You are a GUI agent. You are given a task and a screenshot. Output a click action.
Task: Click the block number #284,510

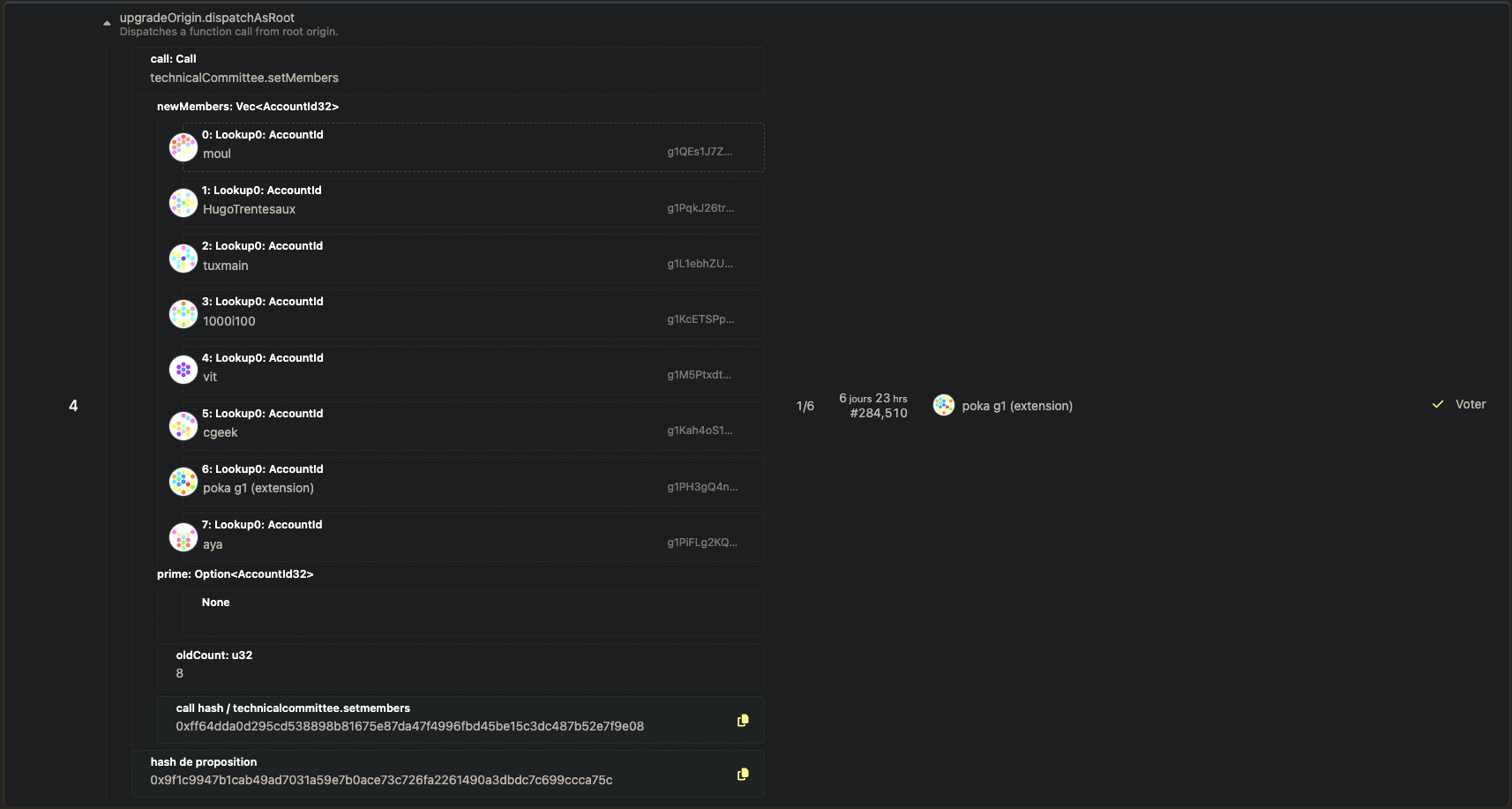(879, 414)
